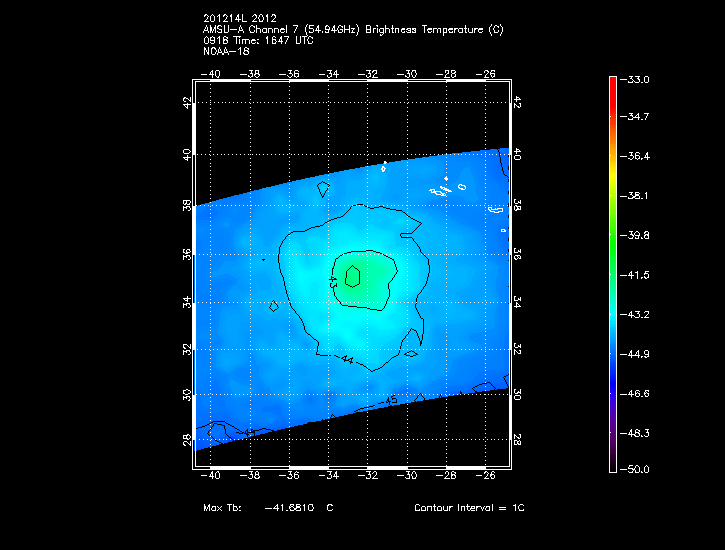This screenshot has width=725, height=550.
Task: Click the -44 contour label on the map
Action: pos(347,358)
